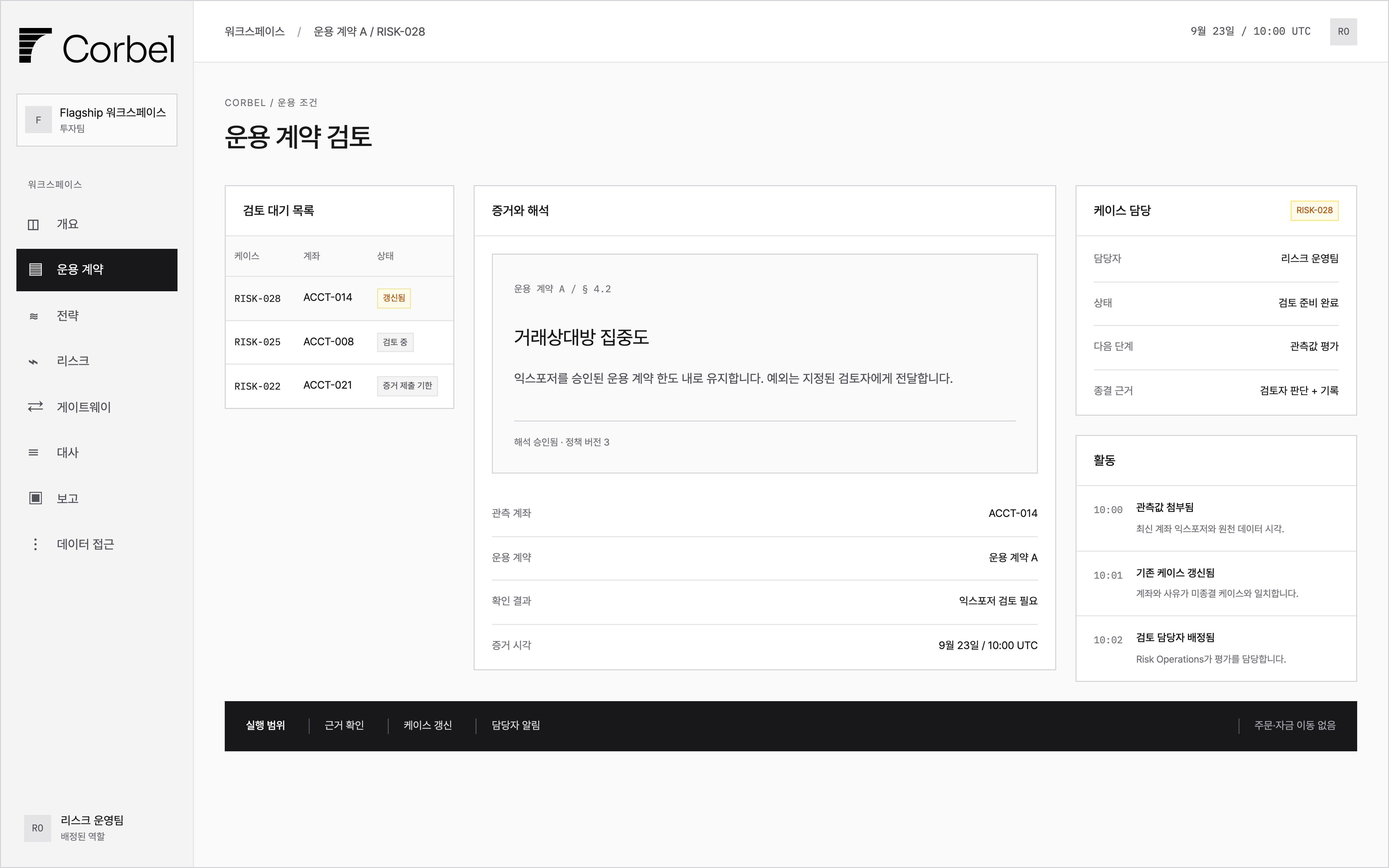The width and height of the screenshot is (1389, 868).
Task: Select the 운용 계약 sidebar icon
Action: point(35,269)
